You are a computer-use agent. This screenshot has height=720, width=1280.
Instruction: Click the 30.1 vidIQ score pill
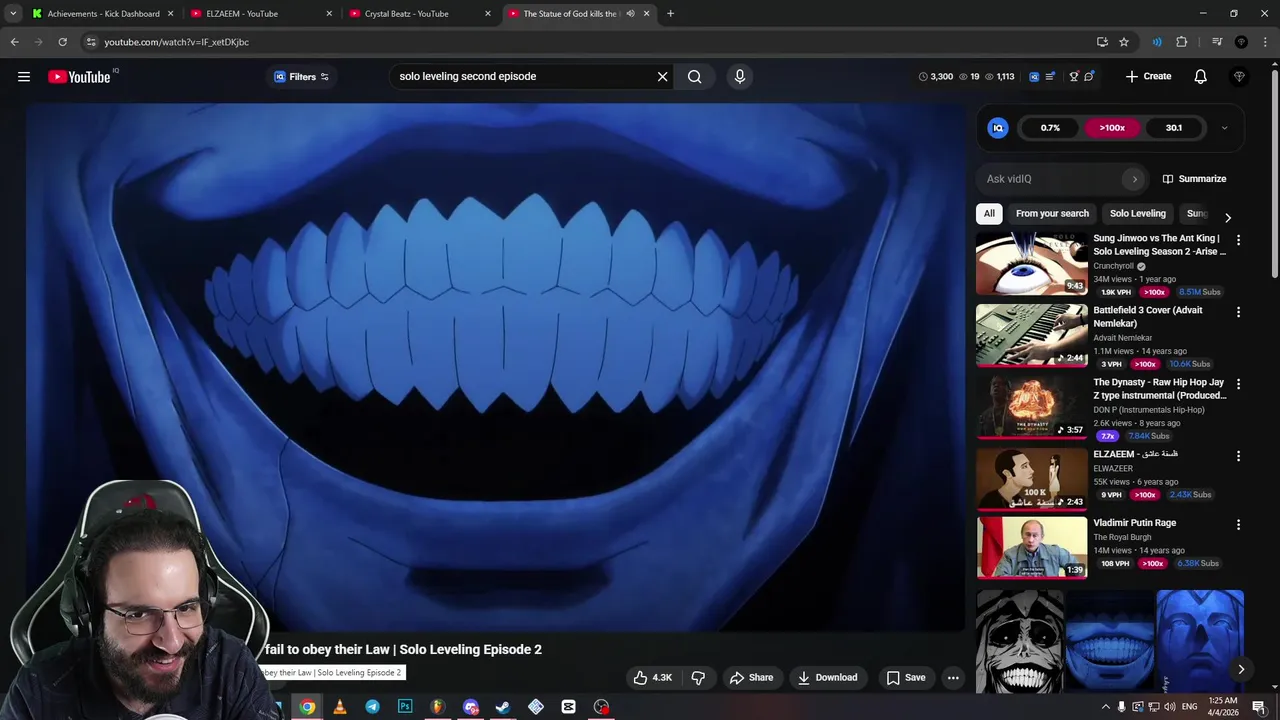(1174, 128)
